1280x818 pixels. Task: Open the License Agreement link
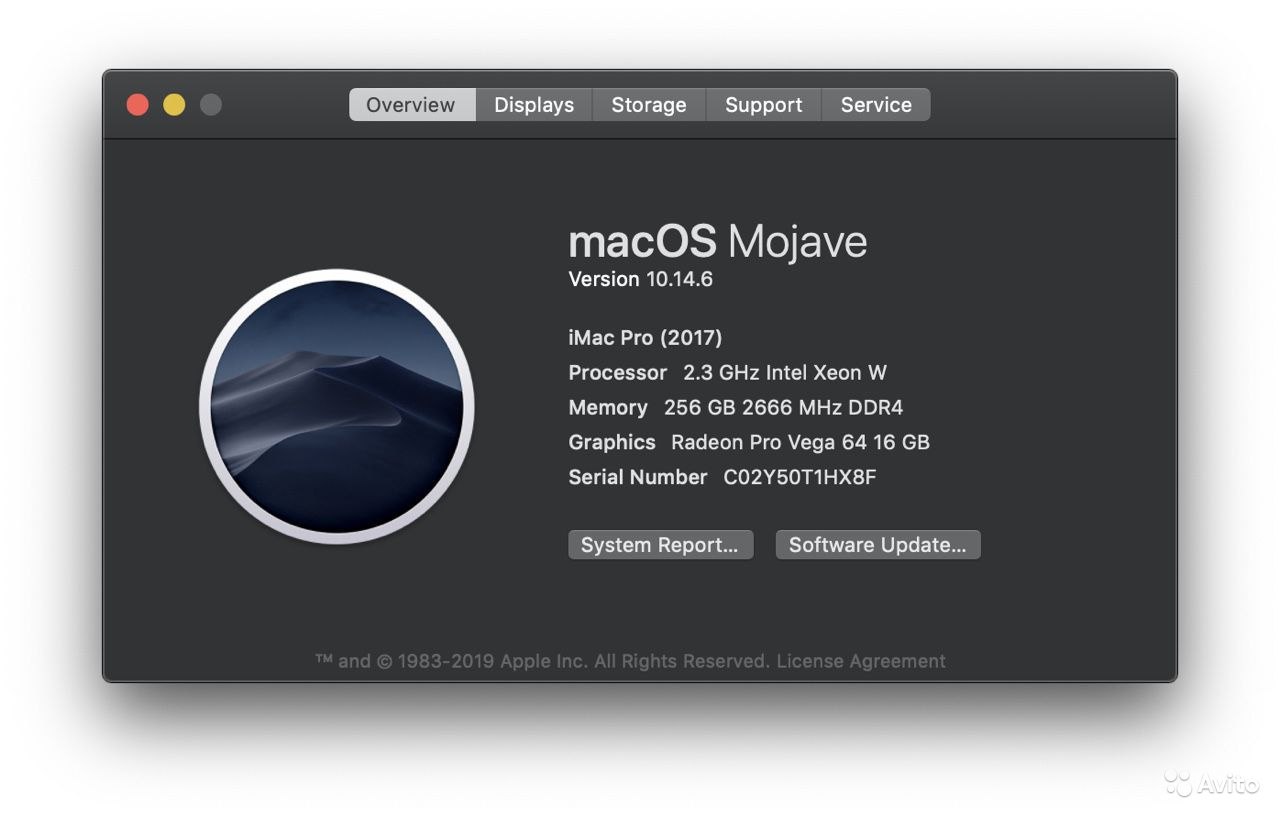(861, 661)
